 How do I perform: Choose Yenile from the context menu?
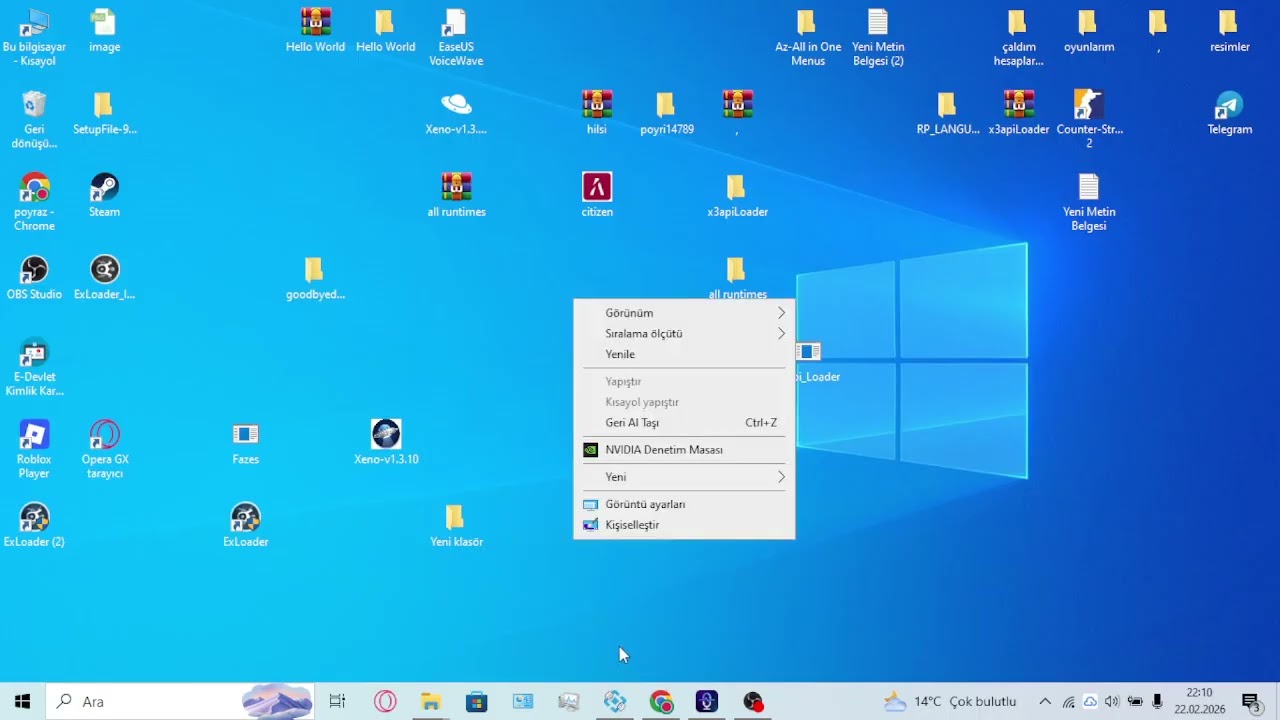(x=684, y=354)
